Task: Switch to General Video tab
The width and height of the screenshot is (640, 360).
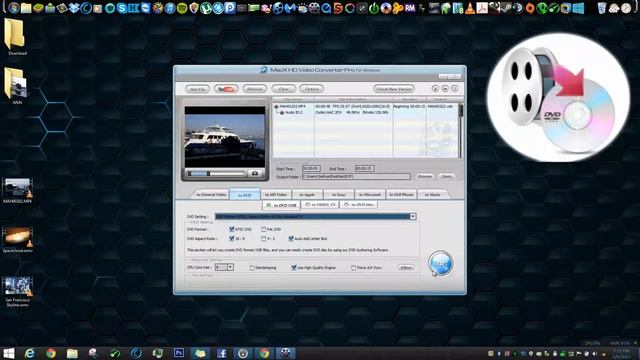Action: click(211, 195)
